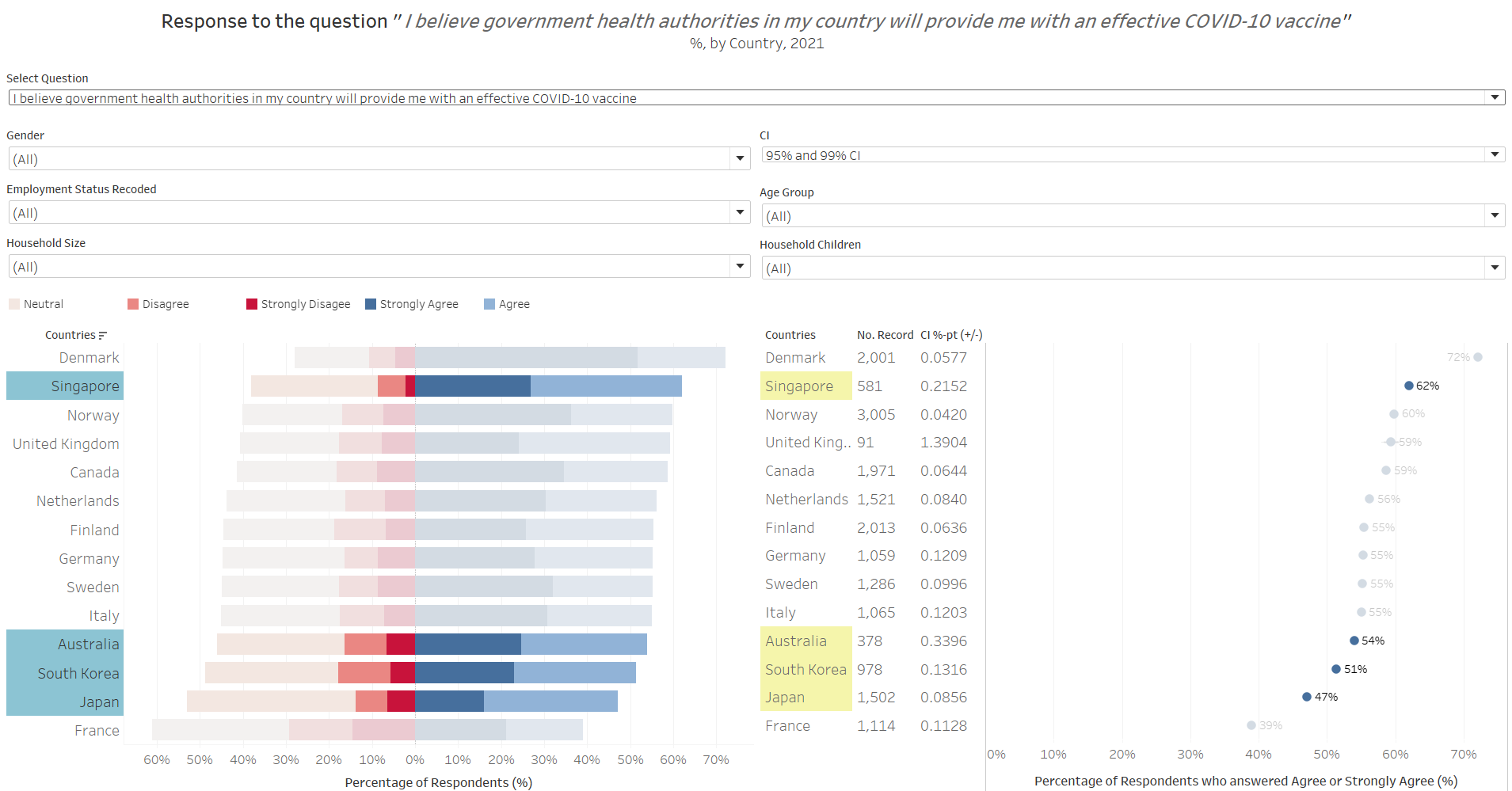Click the Strongly Disagee legend color square
Screen dimensions: 1512x791
pos(252,304)
